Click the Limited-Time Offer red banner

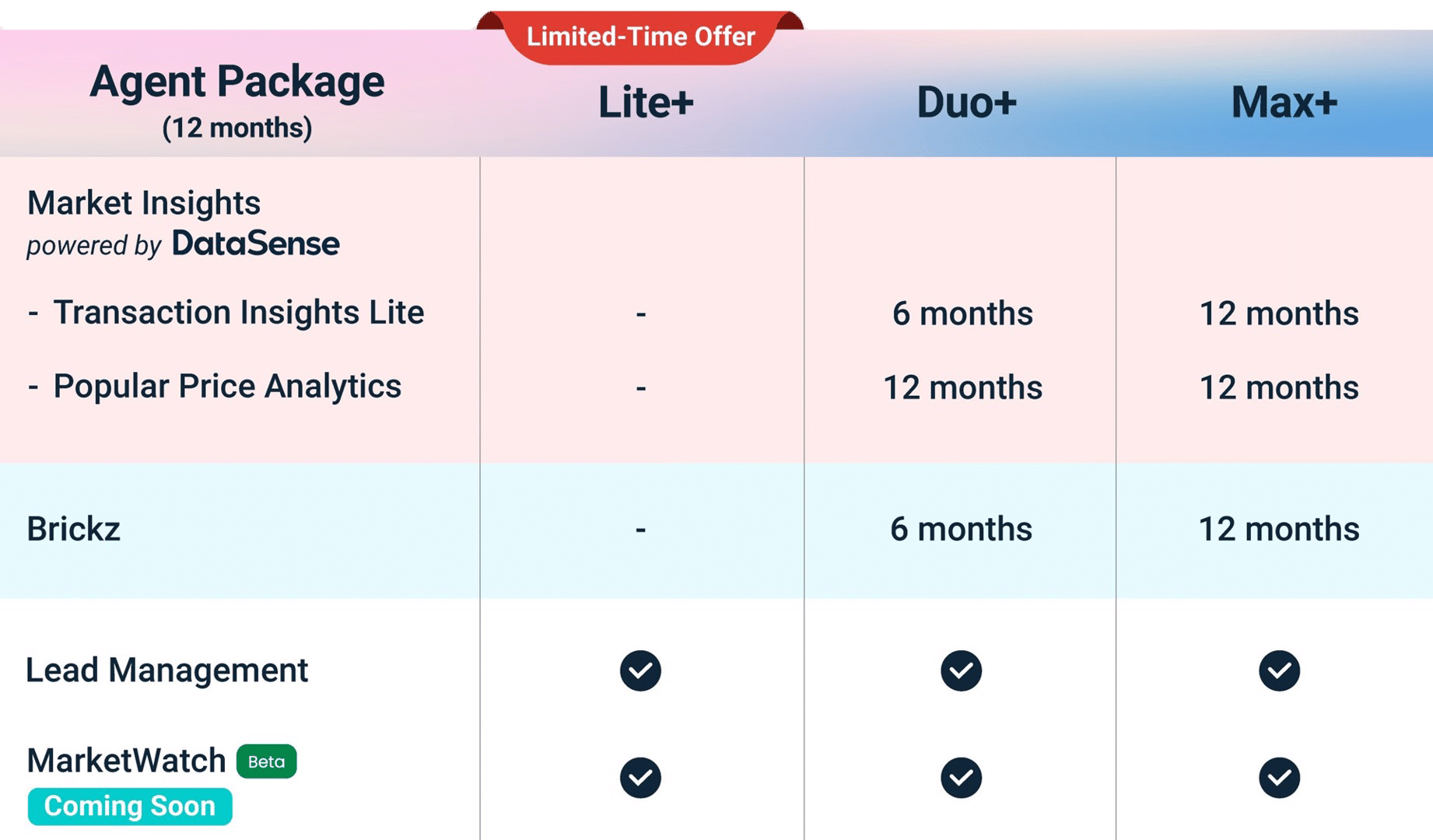[x=640, y=37]
